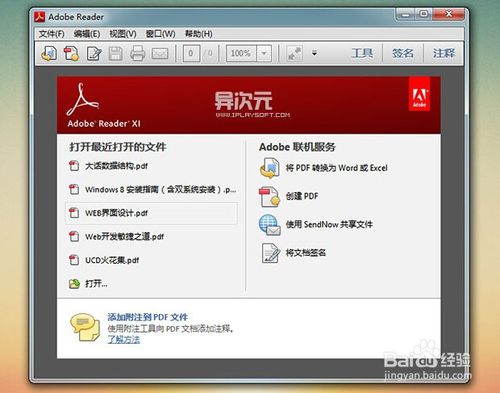500x393 pixels.
Task: Click the edit/sign document toolbar icon
Action: [x=94, y=53]
